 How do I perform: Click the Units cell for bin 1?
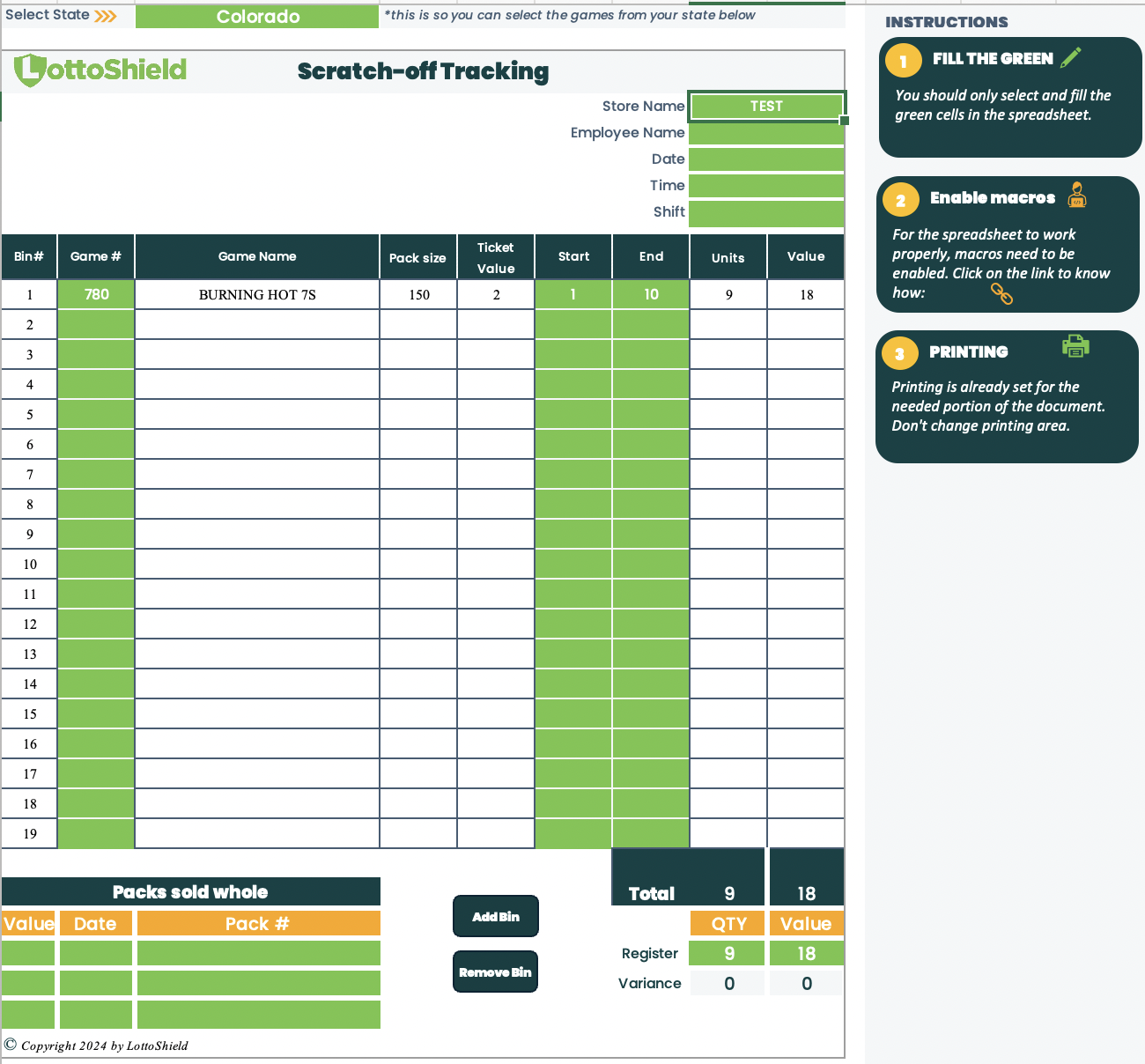tap(728, 294)
